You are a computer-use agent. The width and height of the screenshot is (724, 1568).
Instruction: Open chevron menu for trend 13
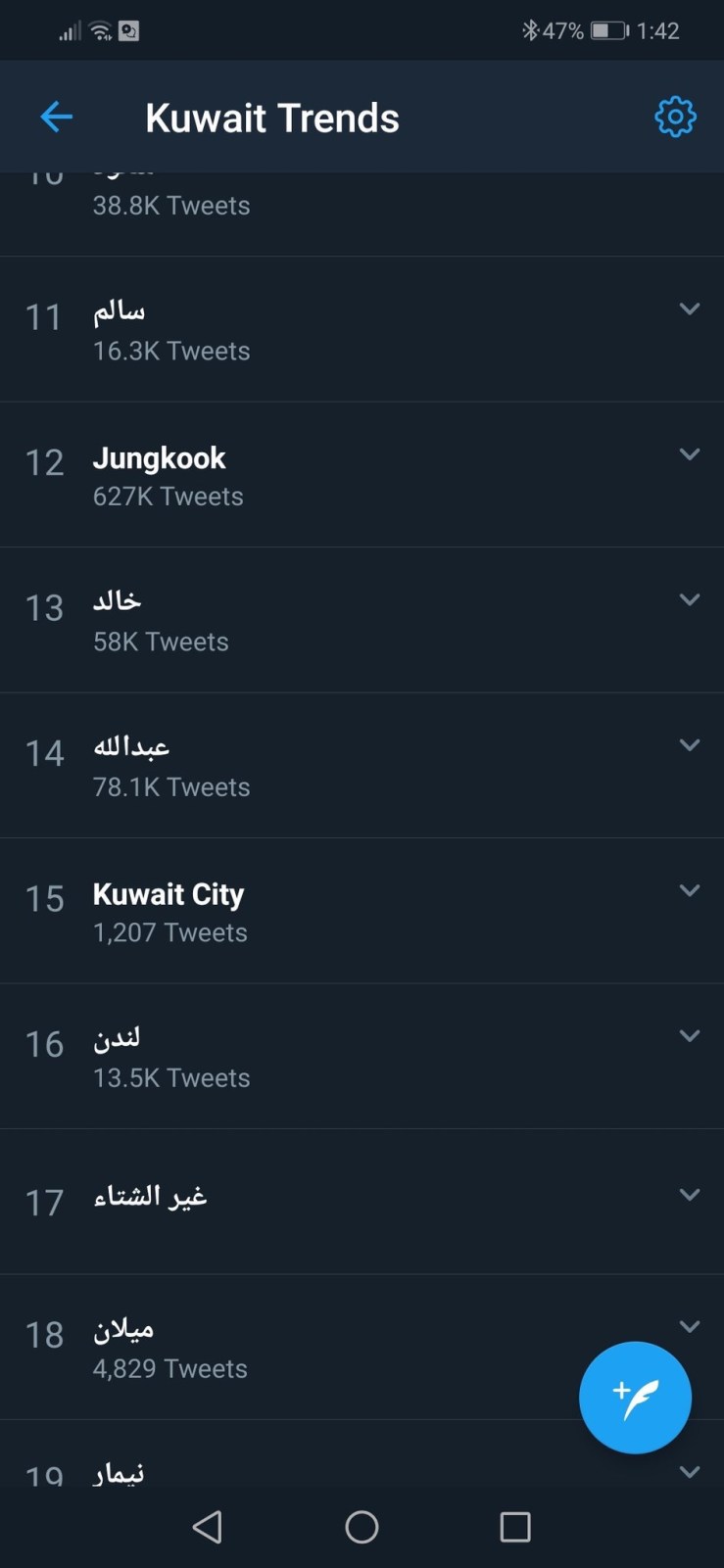point(690,599)
